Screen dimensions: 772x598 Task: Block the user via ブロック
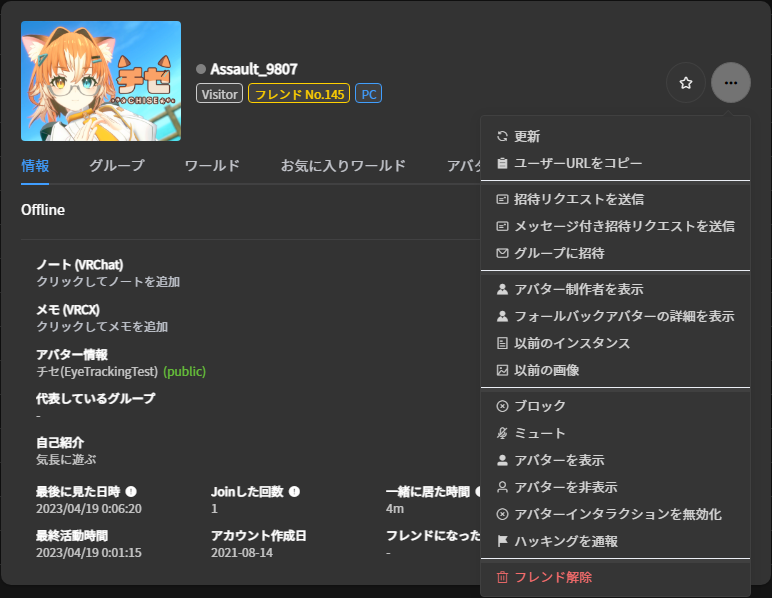(x=540, y=406)
